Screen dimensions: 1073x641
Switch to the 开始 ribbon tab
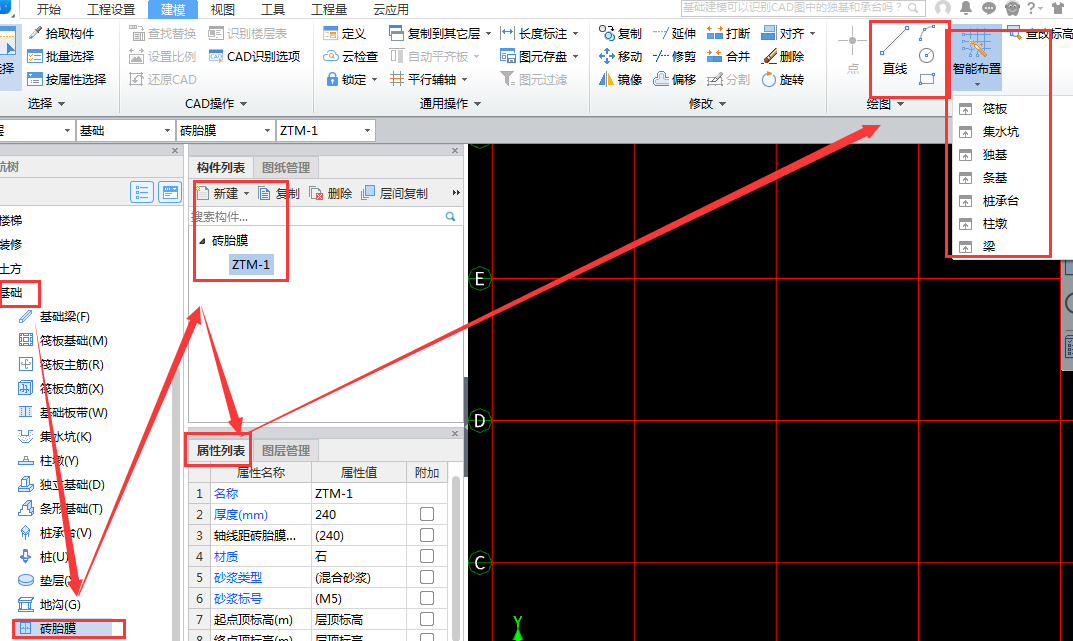49,10
